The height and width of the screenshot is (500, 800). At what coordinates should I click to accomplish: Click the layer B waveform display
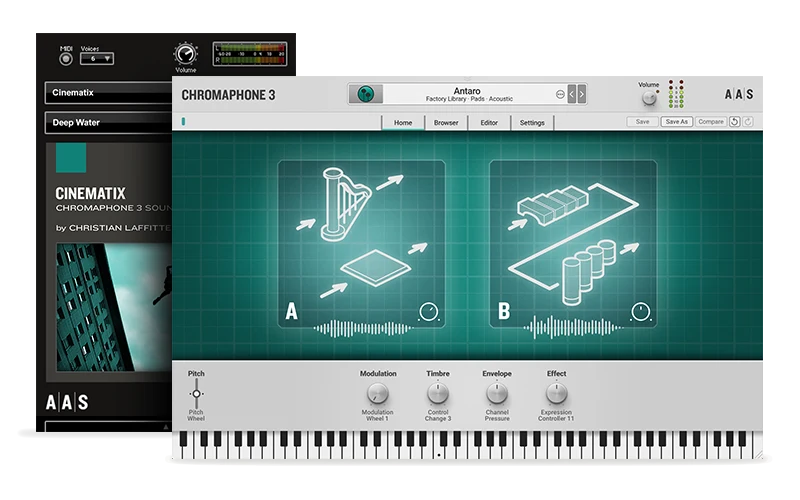tap(572, 328)
